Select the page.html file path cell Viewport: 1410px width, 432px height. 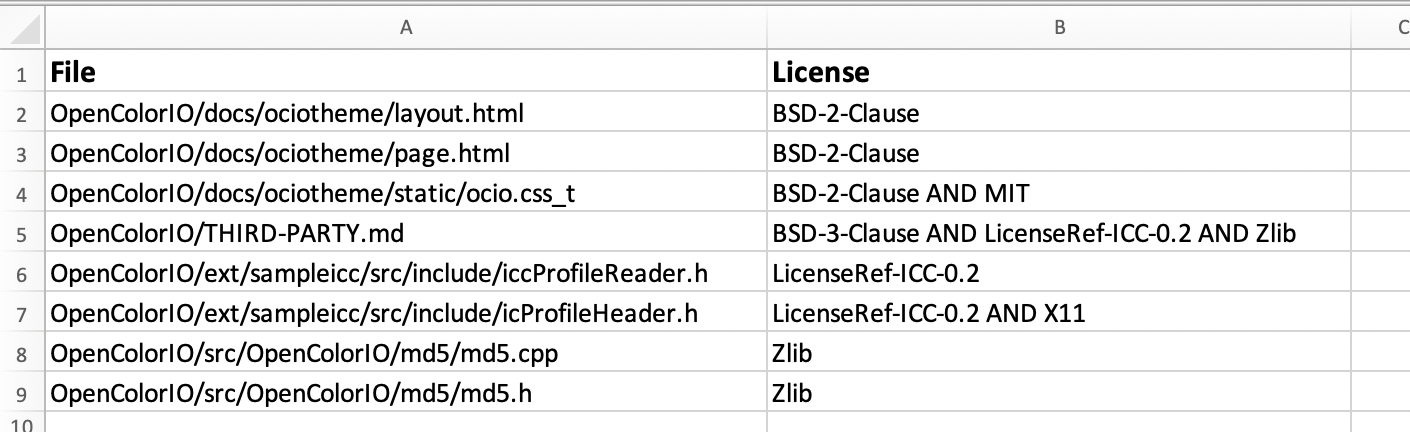click(x=406, y=153)
